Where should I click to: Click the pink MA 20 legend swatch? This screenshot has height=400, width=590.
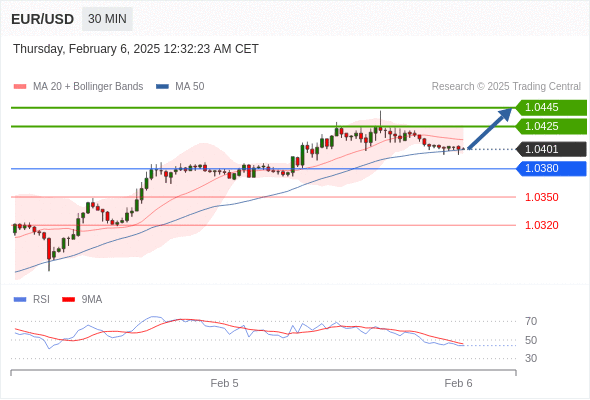20,87
